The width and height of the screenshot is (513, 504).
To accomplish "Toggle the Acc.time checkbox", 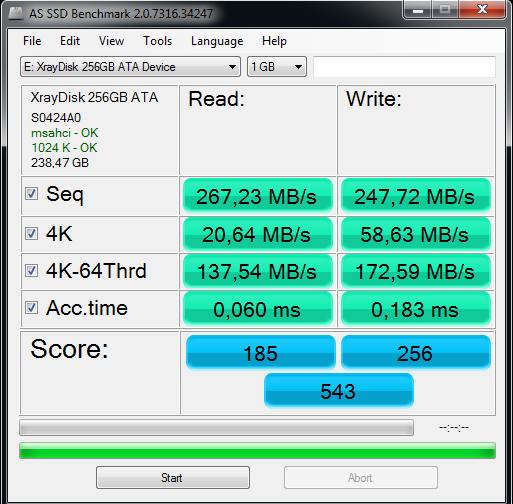I will click(32, 307).
